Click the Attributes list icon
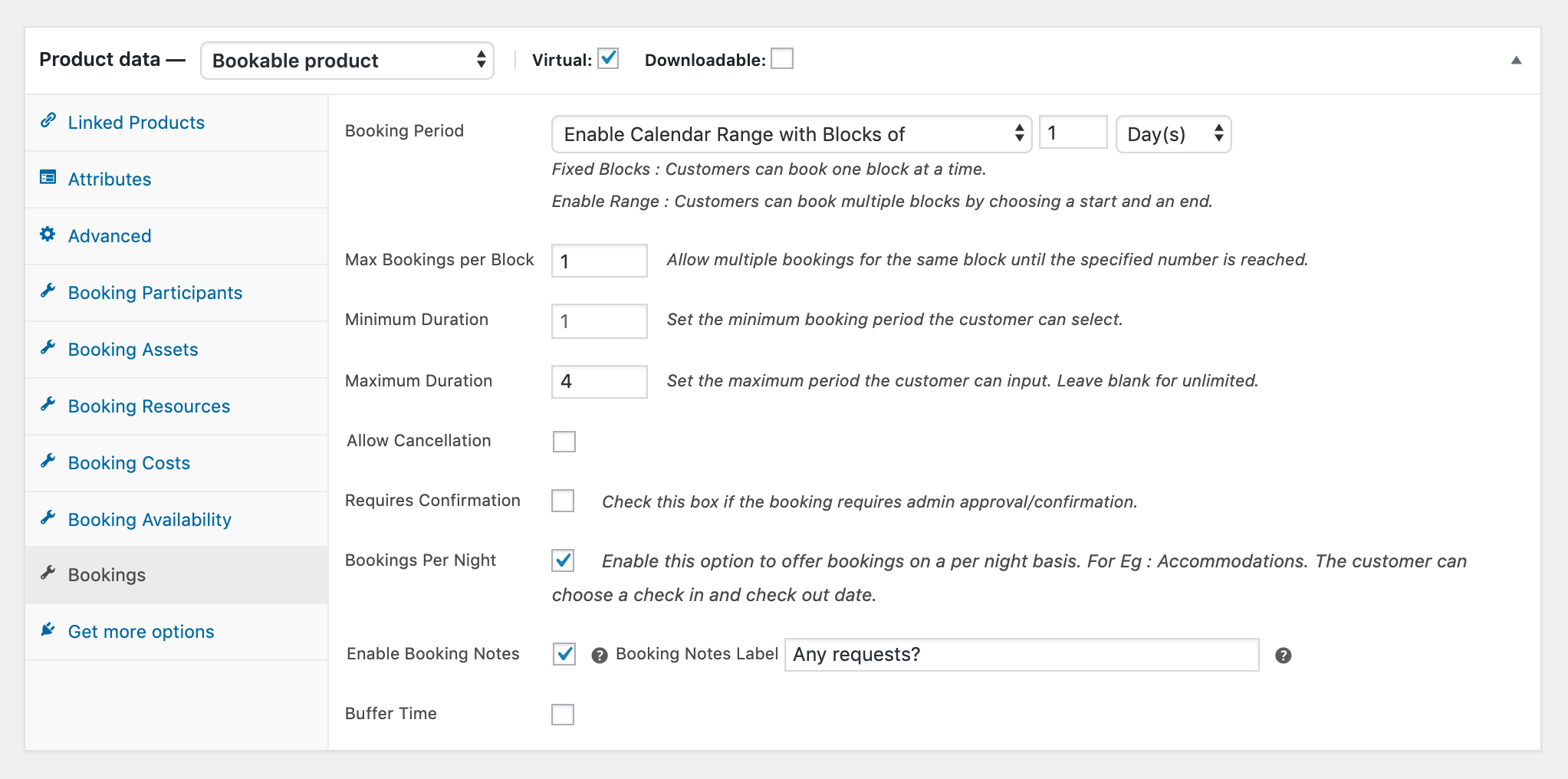This screenshot has width=1568, height=779. (48, 177)
